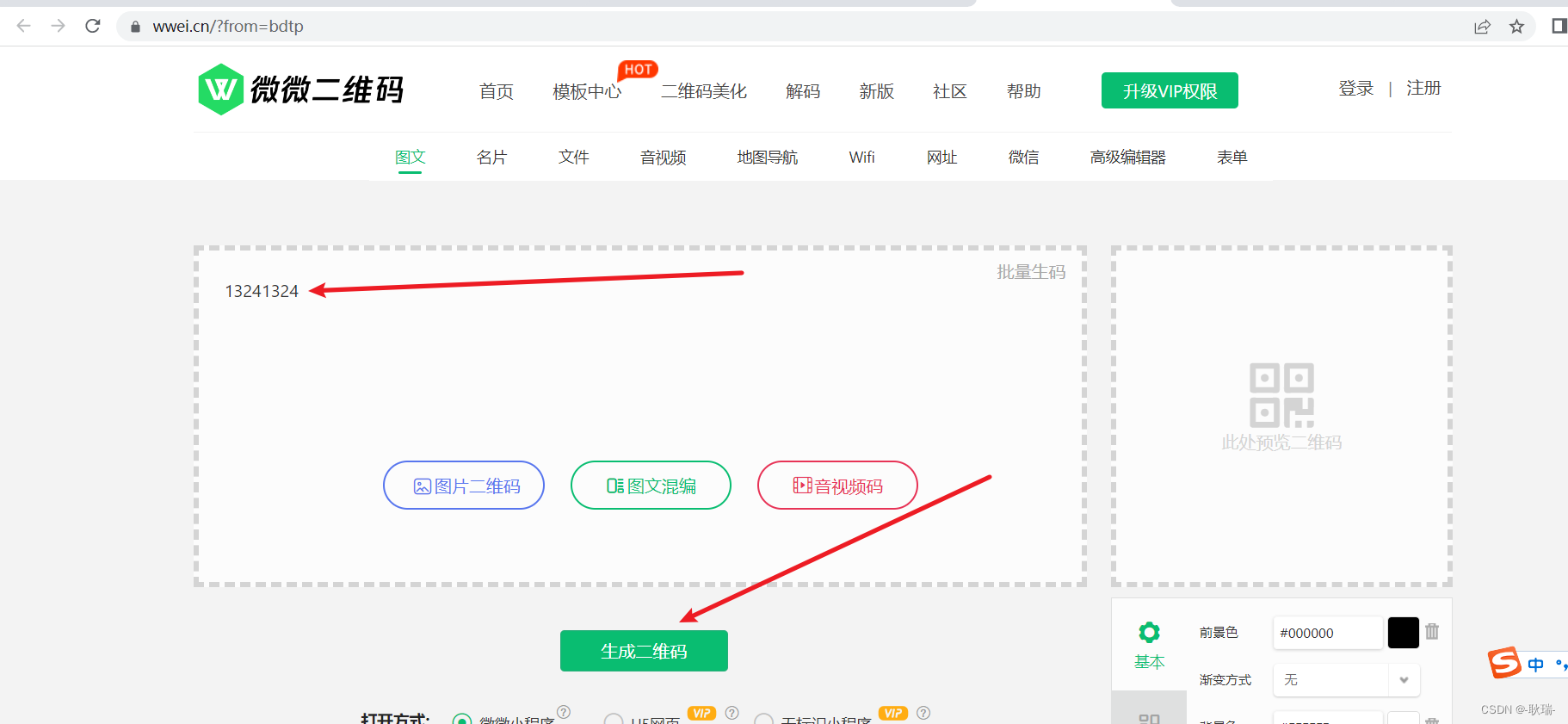The width and height of the screenshot is (1568, 724).
Task: Open the 解码 navigation item
Action: coord(803,91)
